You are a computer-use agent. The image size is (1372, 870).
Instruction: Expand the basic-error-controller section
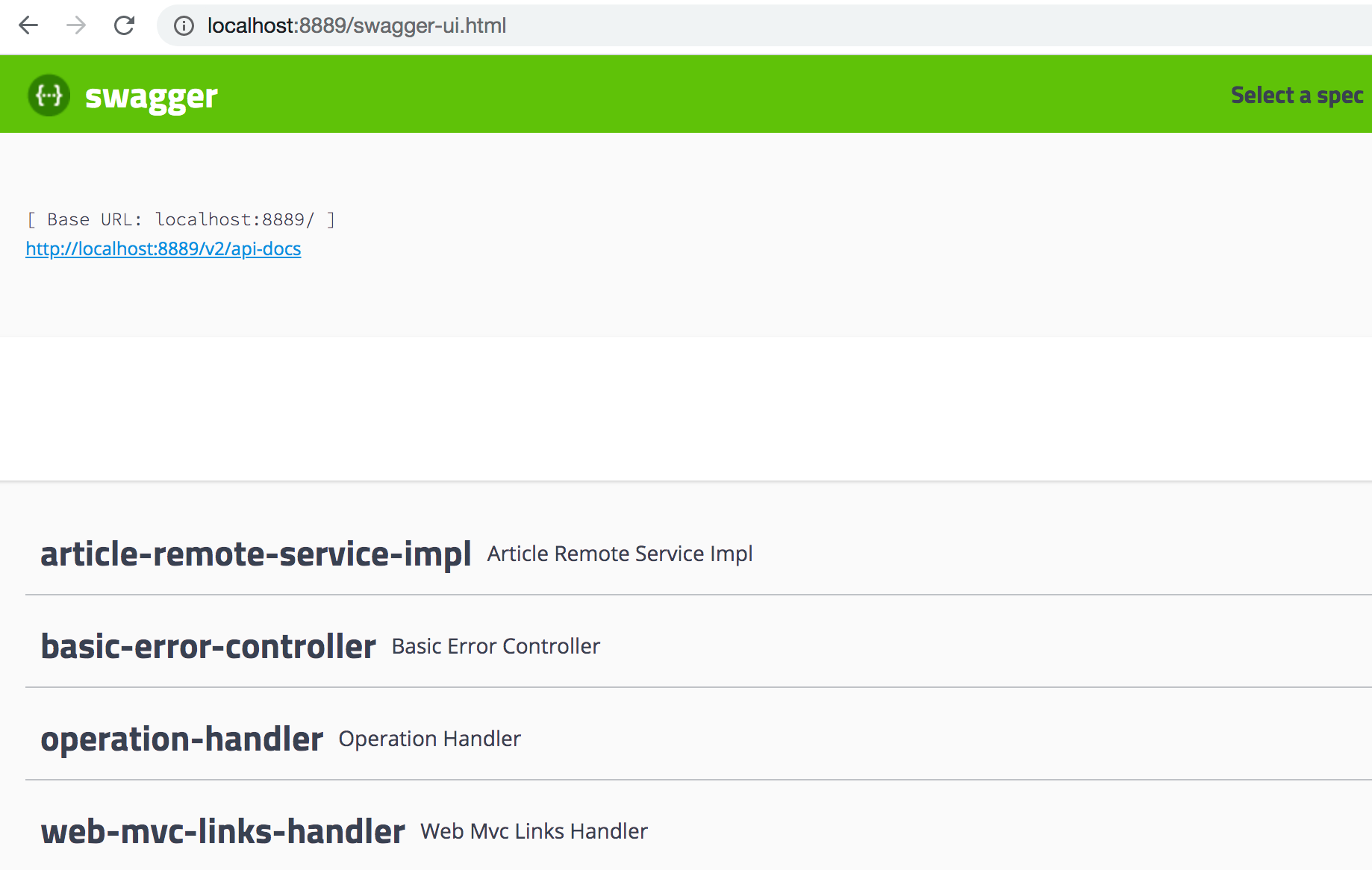[x=208, y=646]
